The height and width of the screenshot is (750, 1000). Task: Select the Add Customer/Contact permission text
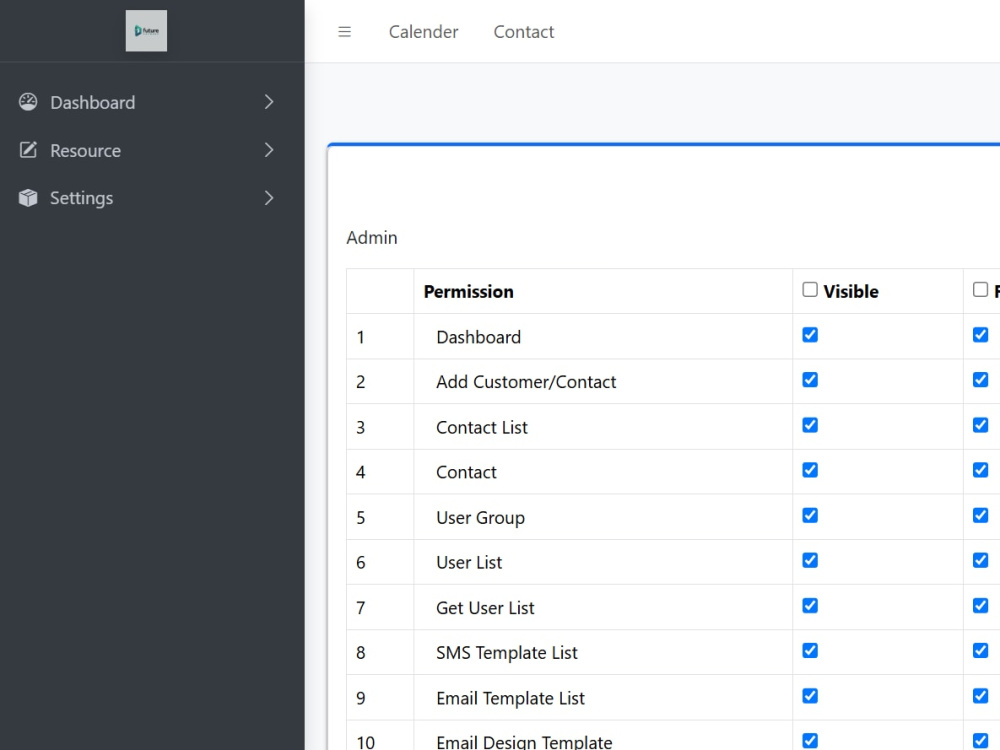point(526,381)
